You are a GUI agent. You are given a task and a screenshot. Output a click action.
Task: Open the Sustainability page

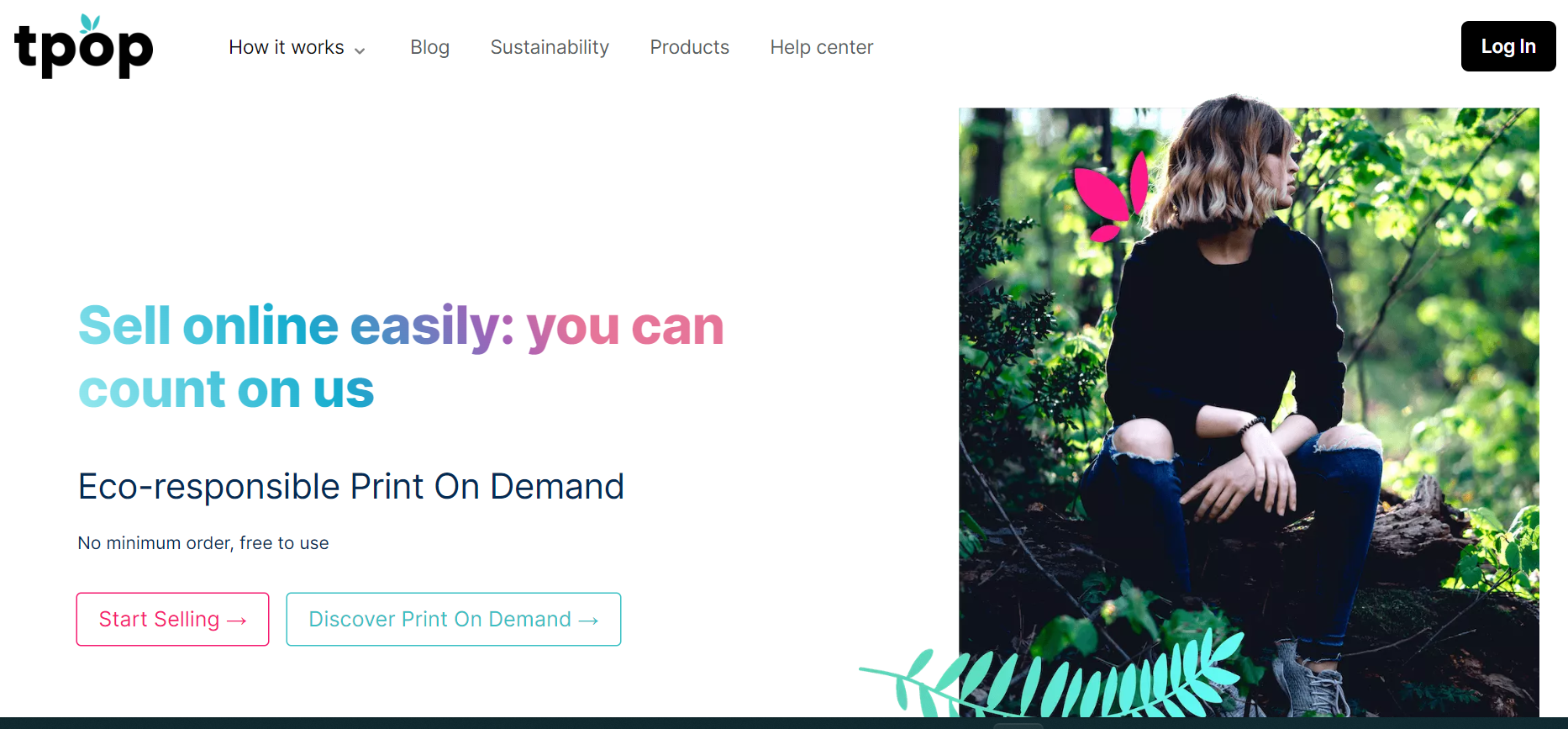click(x=550, y=47)
